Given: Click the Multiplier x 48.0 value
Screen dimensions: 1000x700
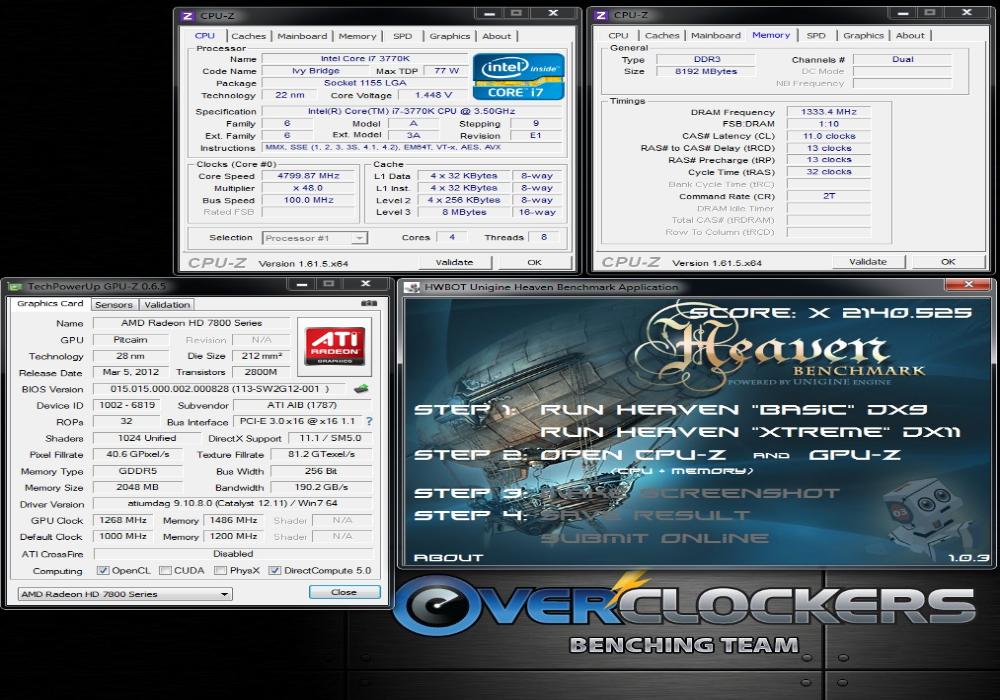Looking at the screenshot, I should point(308,188).
